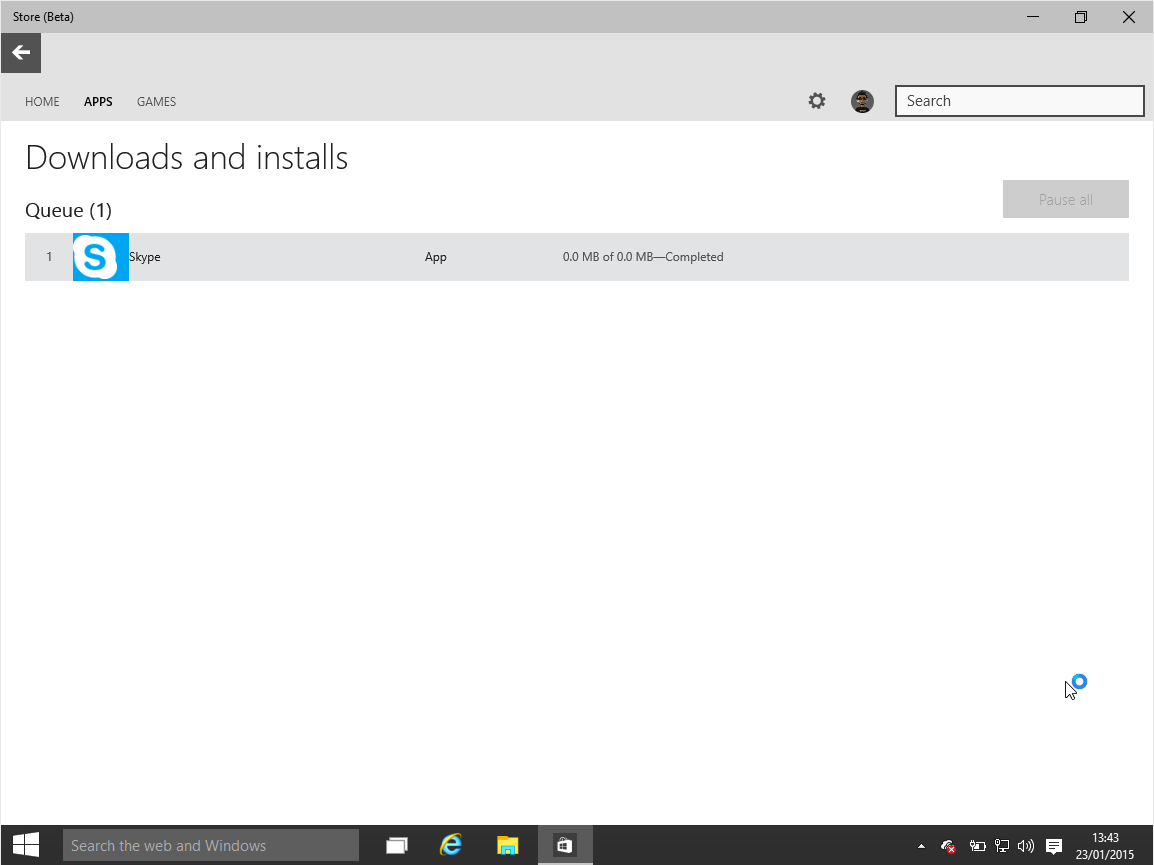Image resolution: width=1154 pixels, height=865 pixels.
Task: Open the volume control speaker icon
Action: [1026, 846]
